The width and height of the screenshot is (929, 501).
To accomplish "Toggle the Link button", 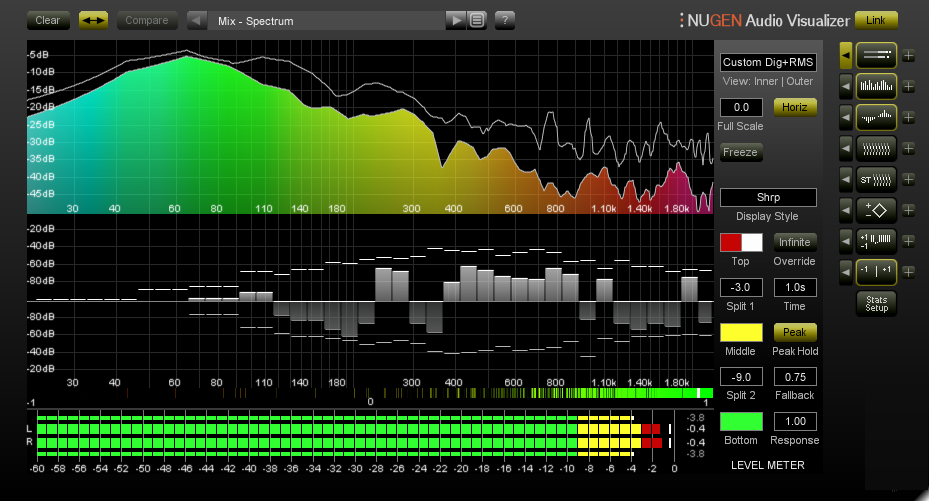I will coord(876,20).
